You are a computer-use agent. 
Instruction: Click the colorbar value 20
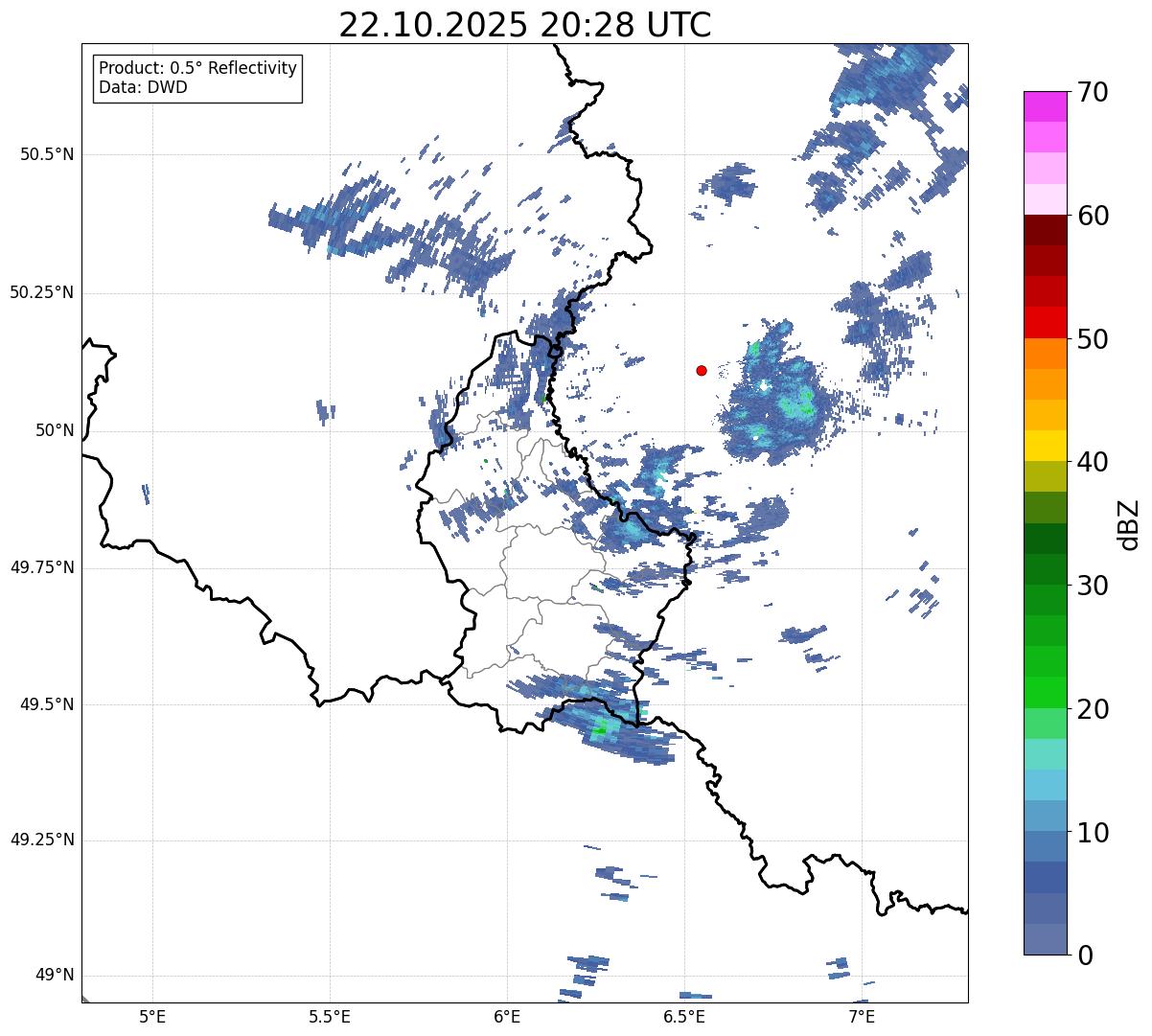[1093, 709]
